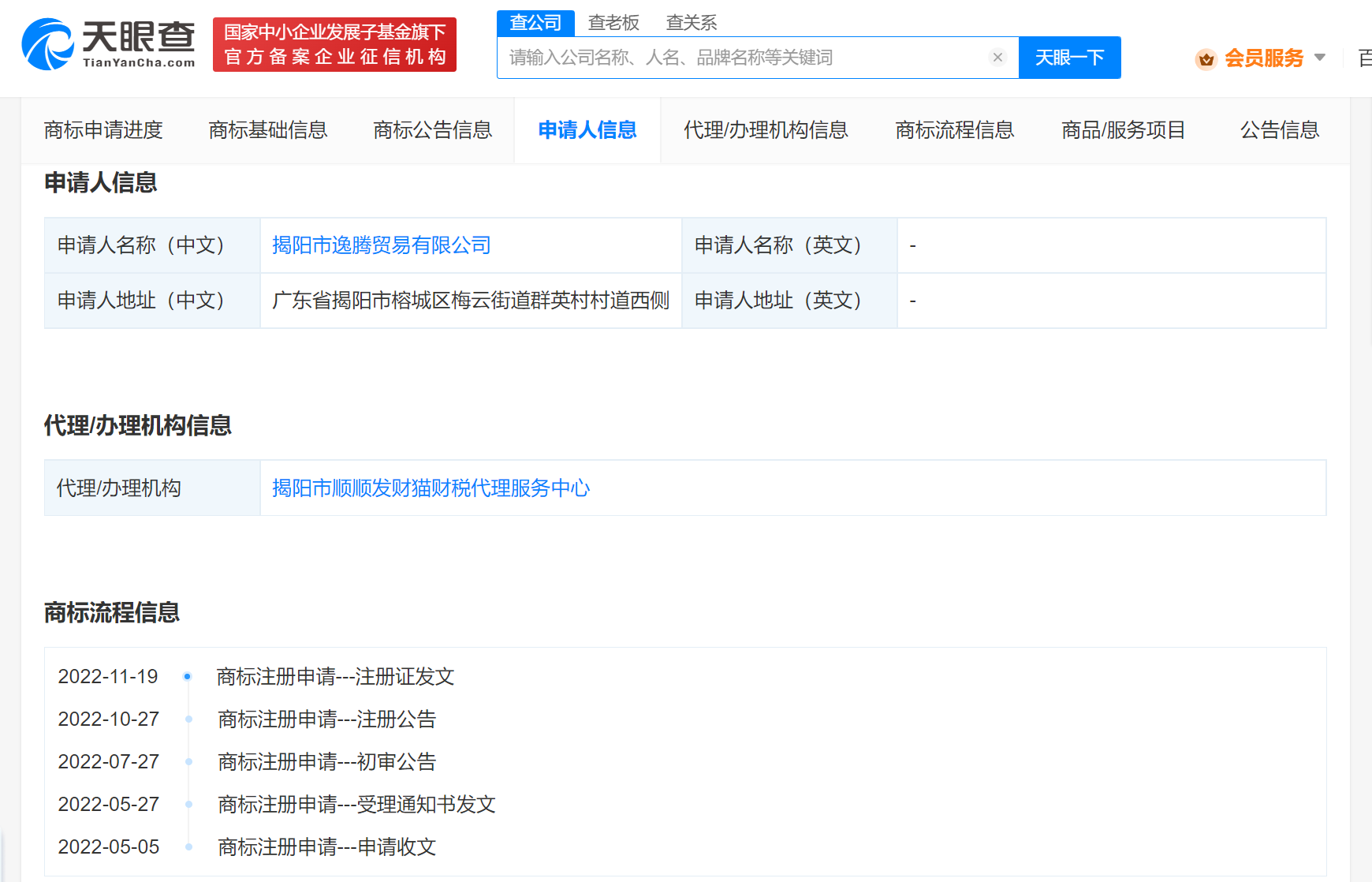The height and width of the screenshot is (882, 1372).
Task: Select the 申请人信息 section tab
Action: [x=587, y=130]
